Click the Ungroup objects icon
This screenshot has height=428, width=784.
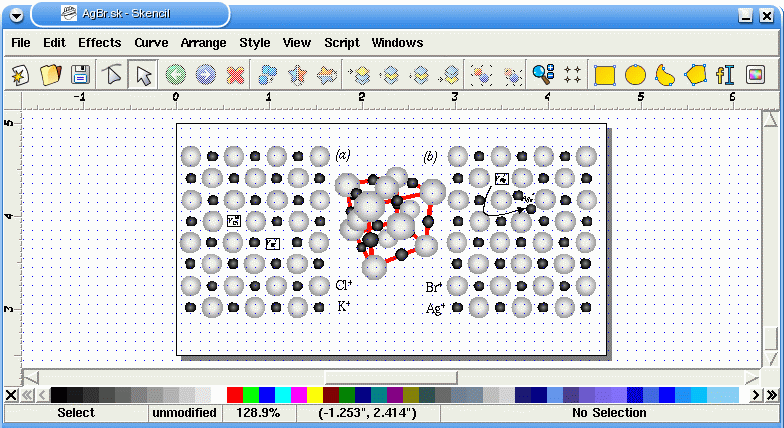tap(512, 75)
